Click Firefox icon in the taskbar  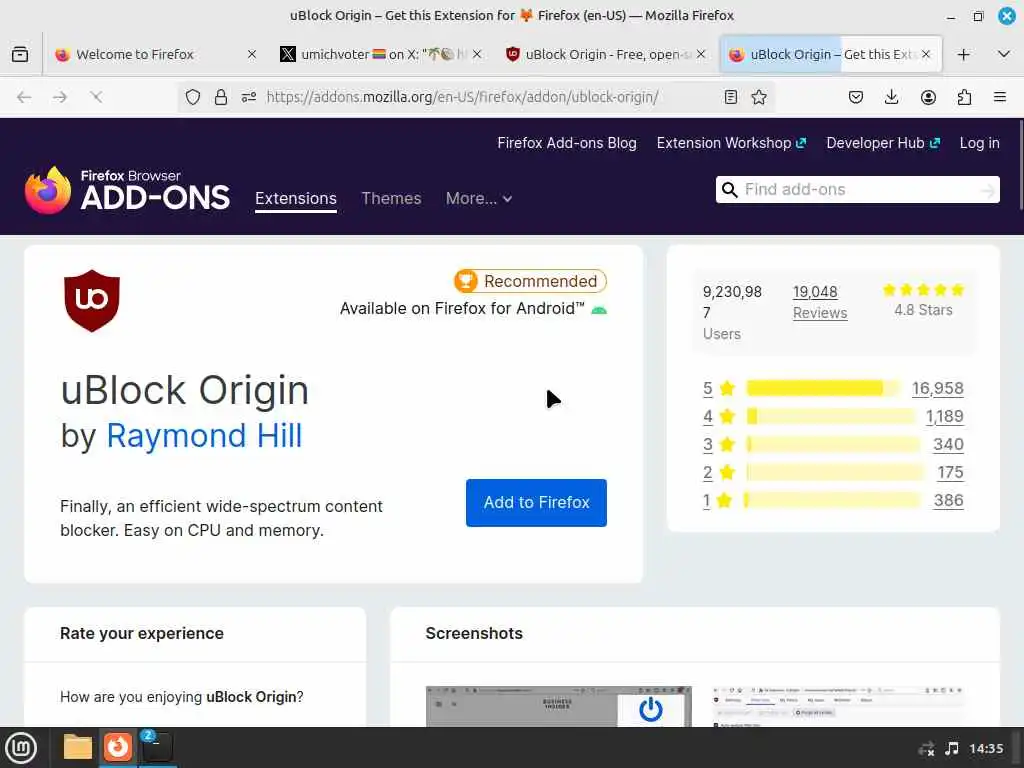[118, 746]
